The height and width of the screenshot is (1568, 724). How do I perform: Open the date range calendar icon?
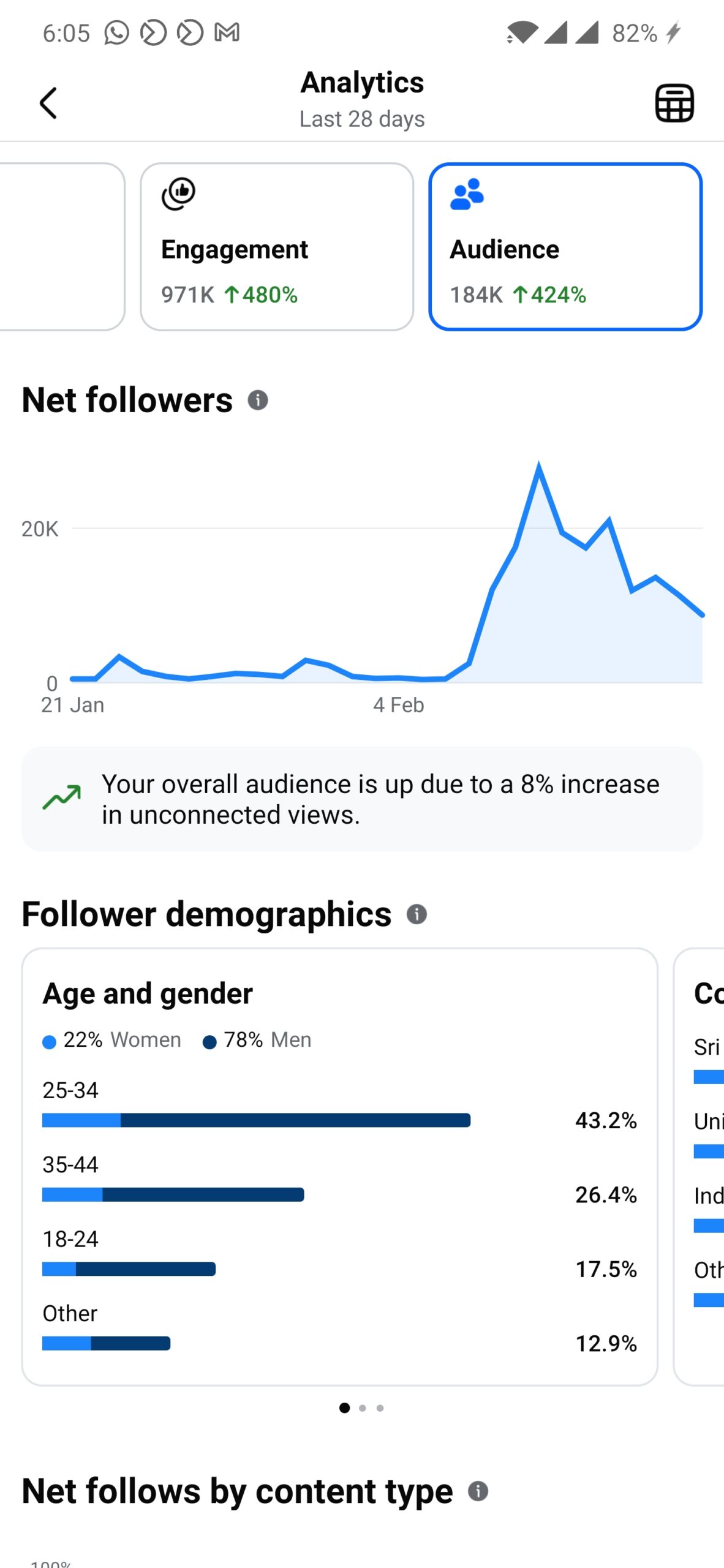coord(674,103)
